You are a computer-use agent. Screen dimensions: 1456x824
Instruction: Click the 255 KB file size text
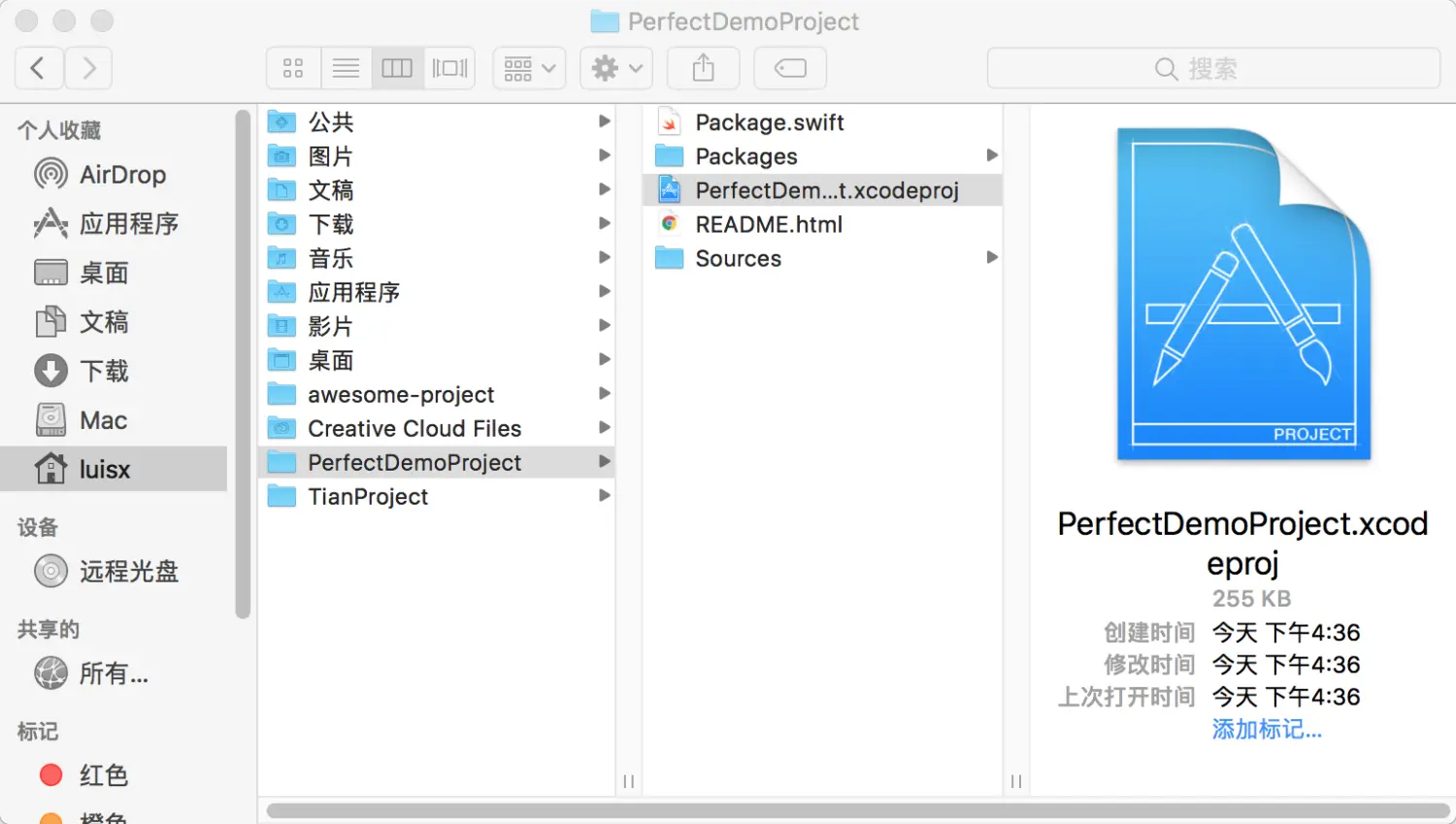[1251, 599]
